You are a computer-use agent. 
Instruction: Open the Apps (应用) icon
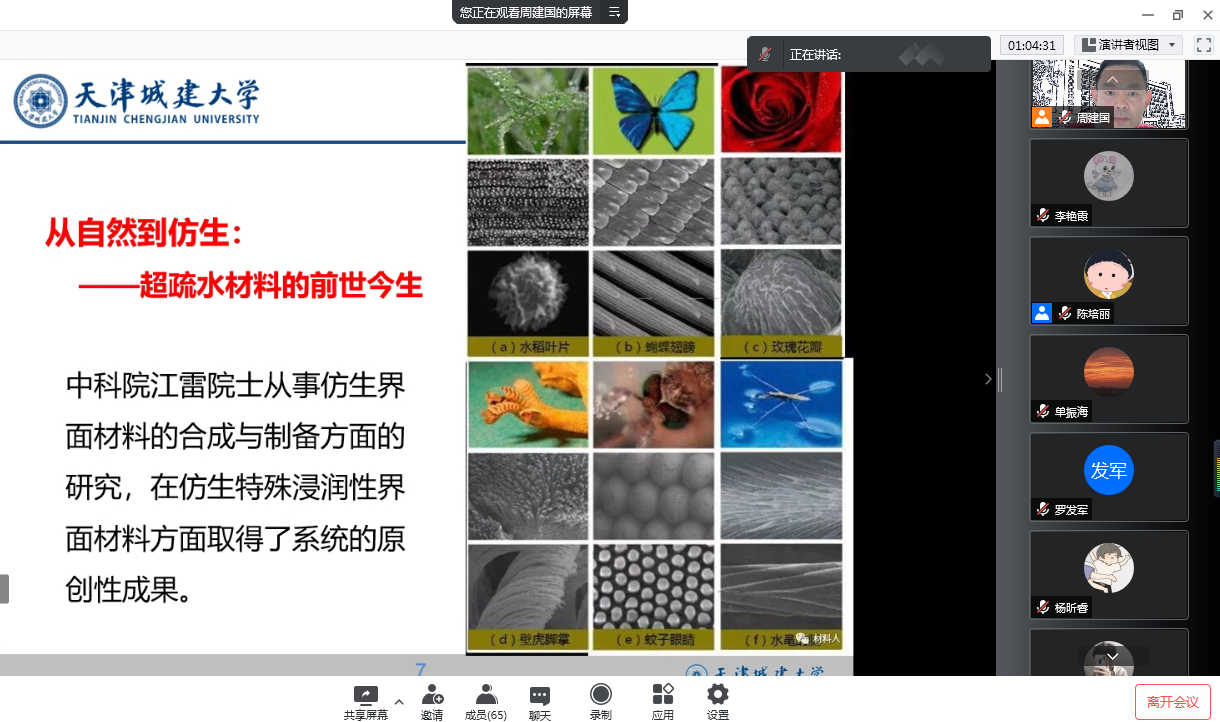pos(662,695)
